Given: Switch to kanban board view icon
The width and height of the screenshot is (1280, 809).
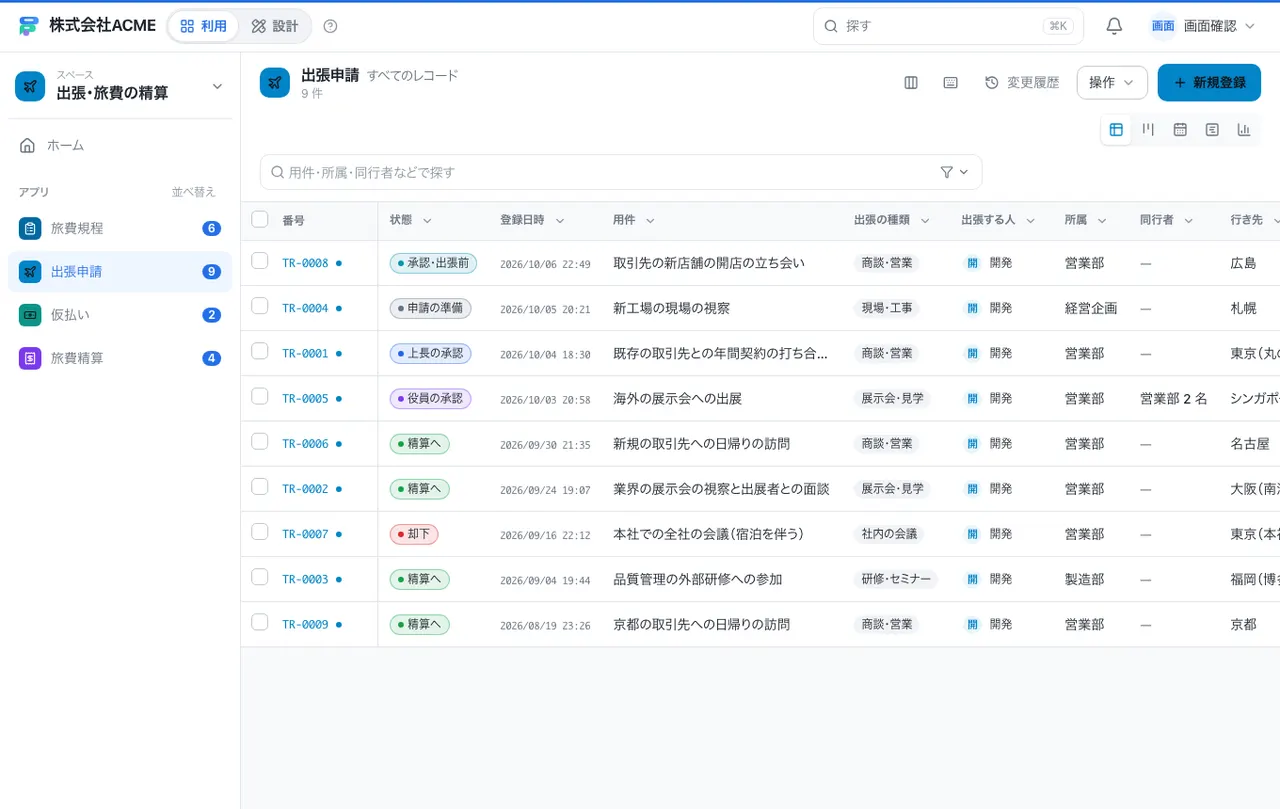Looking at the screenshot, I should pos(1148,129).
